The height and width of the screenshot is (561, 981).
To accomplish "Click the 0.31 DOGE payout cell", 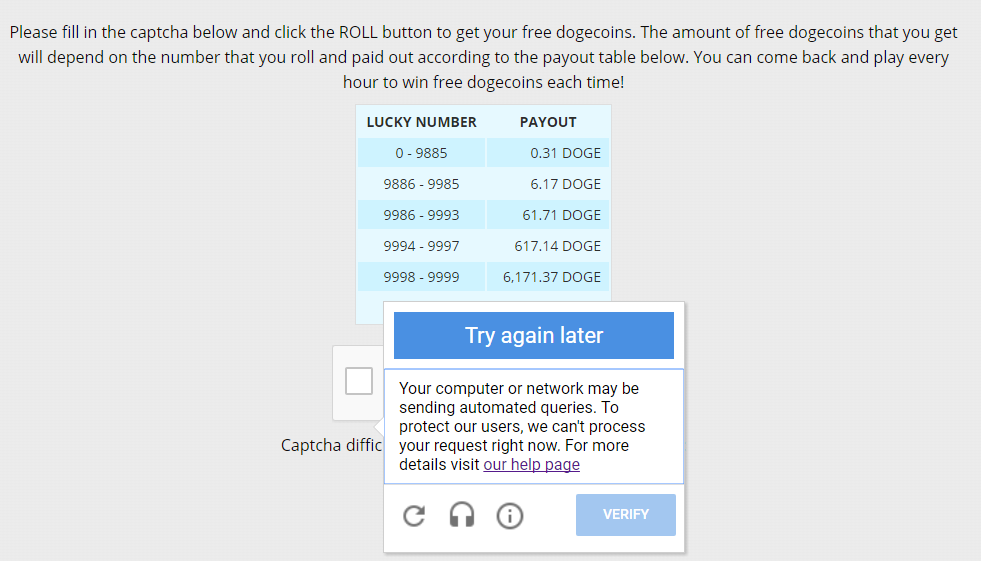I will pyautogui.click(x=547, y=153).
